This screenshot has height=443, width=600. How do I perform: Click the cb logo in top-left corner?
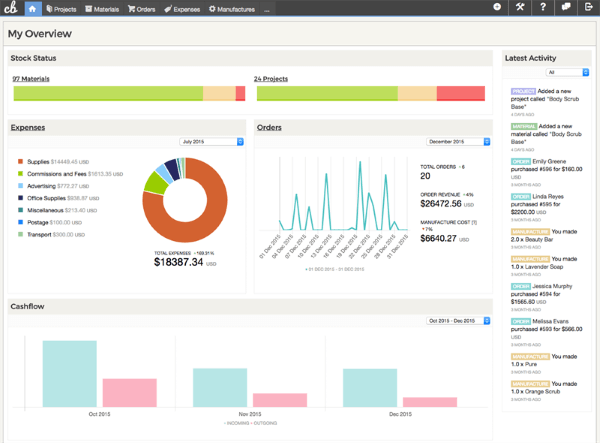coord(10,8)
